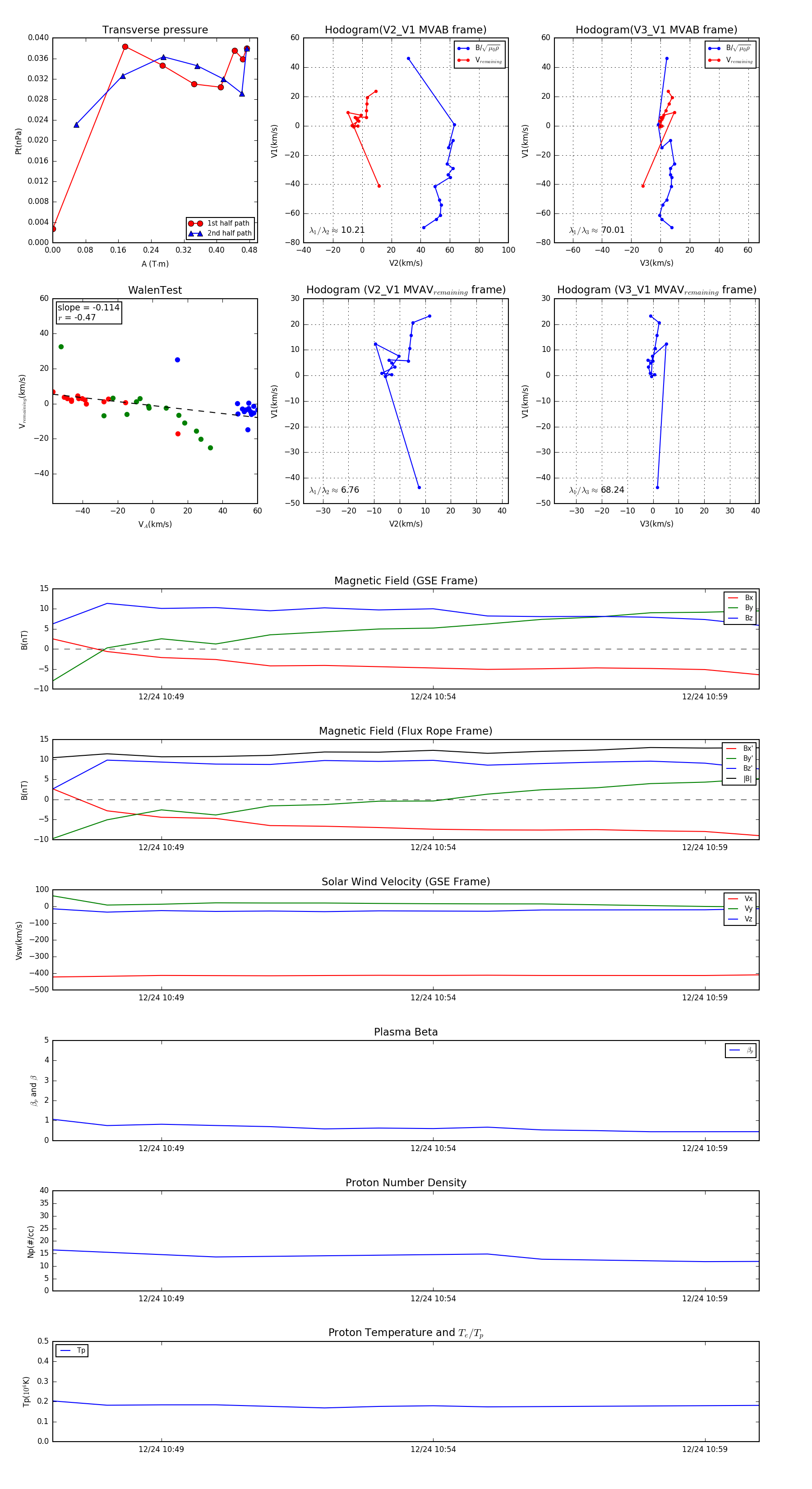812x1489 pixels.
Task: Click the V remaining legend entry in V3_V1 MVAB hodogram
Action: (730, 60)
